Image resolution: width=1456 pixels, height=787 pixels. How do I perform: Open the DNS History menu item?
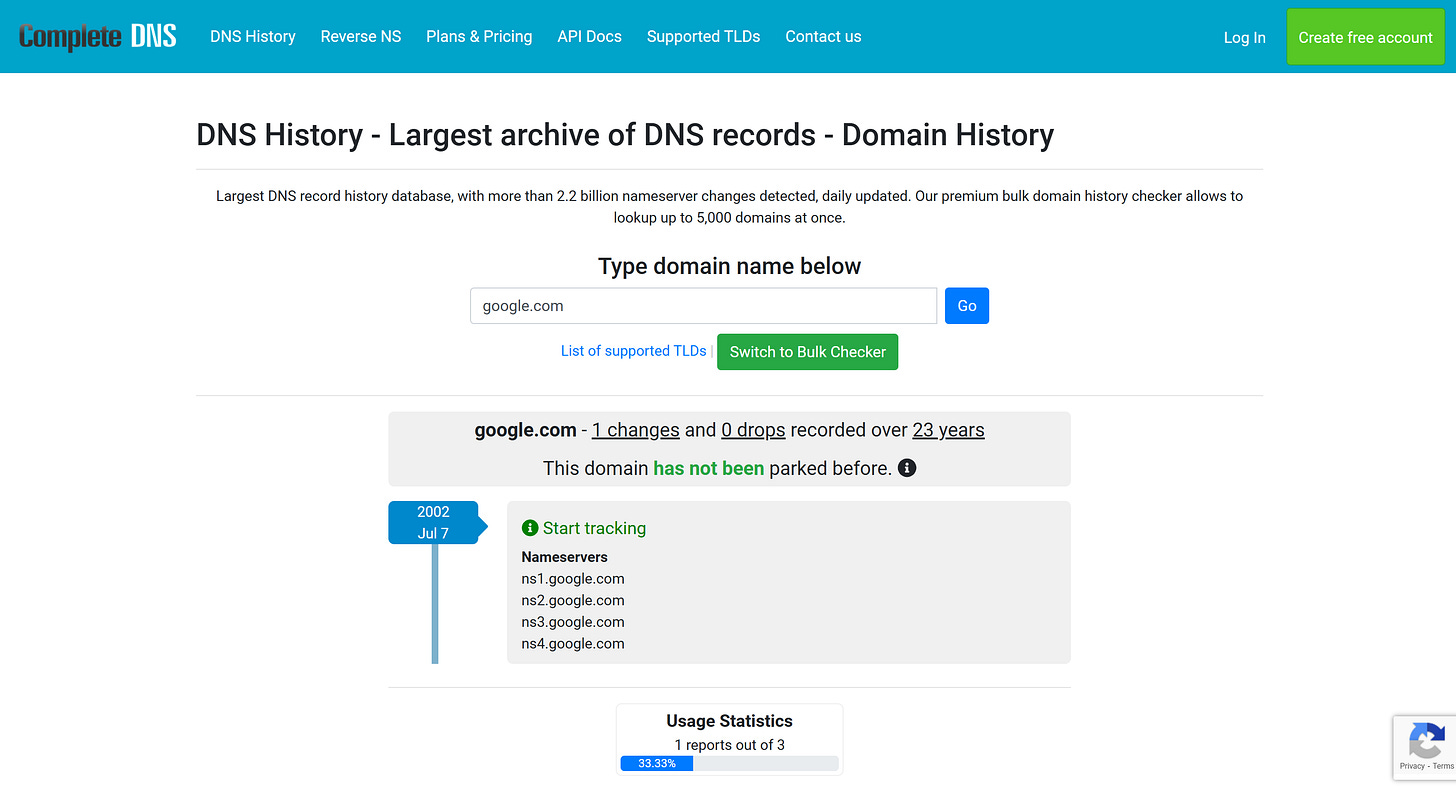click(253, 36)
